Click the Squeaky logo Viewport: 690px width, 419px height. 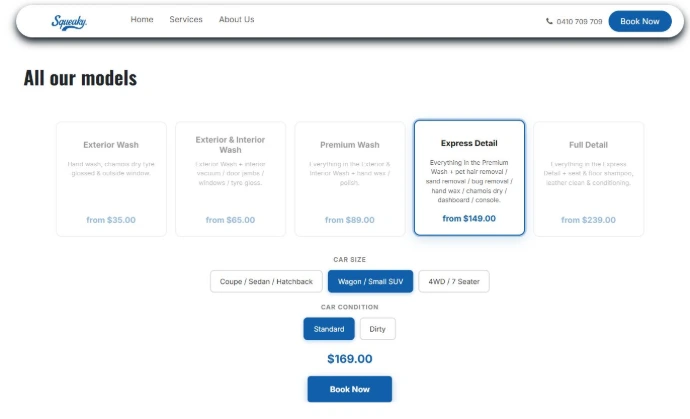pos(69,22)
